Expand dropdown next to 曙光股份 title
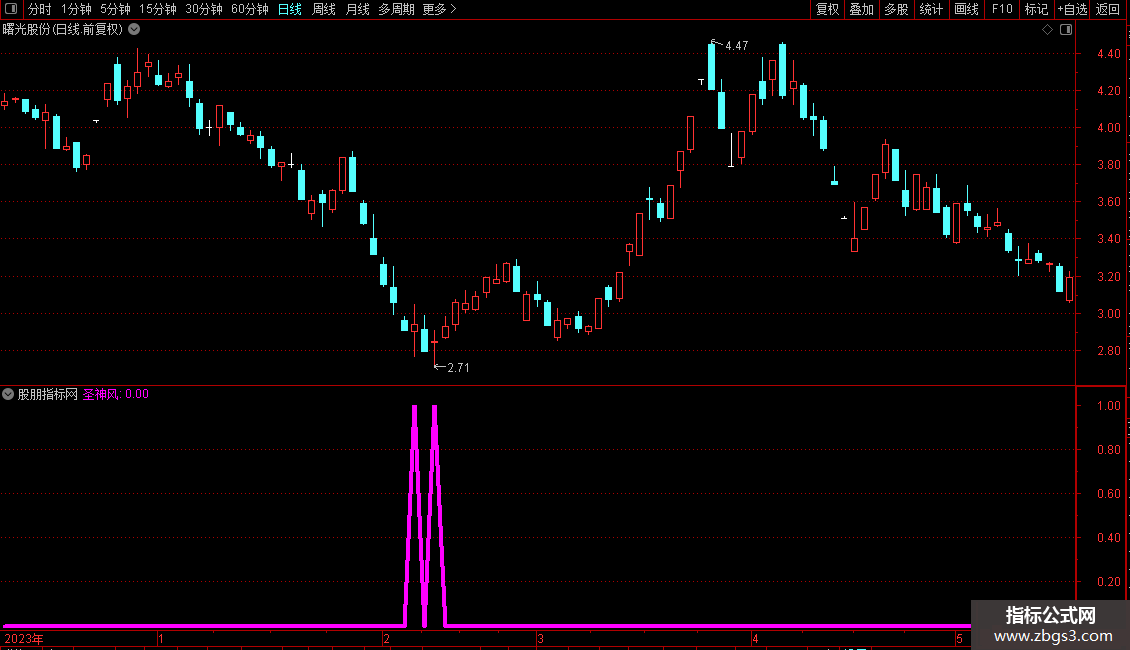The image size is (1130, 650). click(x=134, y=30)
